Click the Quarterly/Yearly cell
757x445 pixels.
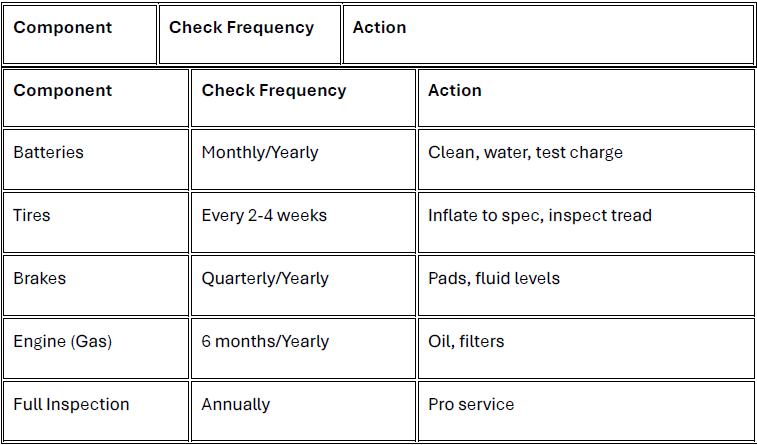tap(303, 285)
